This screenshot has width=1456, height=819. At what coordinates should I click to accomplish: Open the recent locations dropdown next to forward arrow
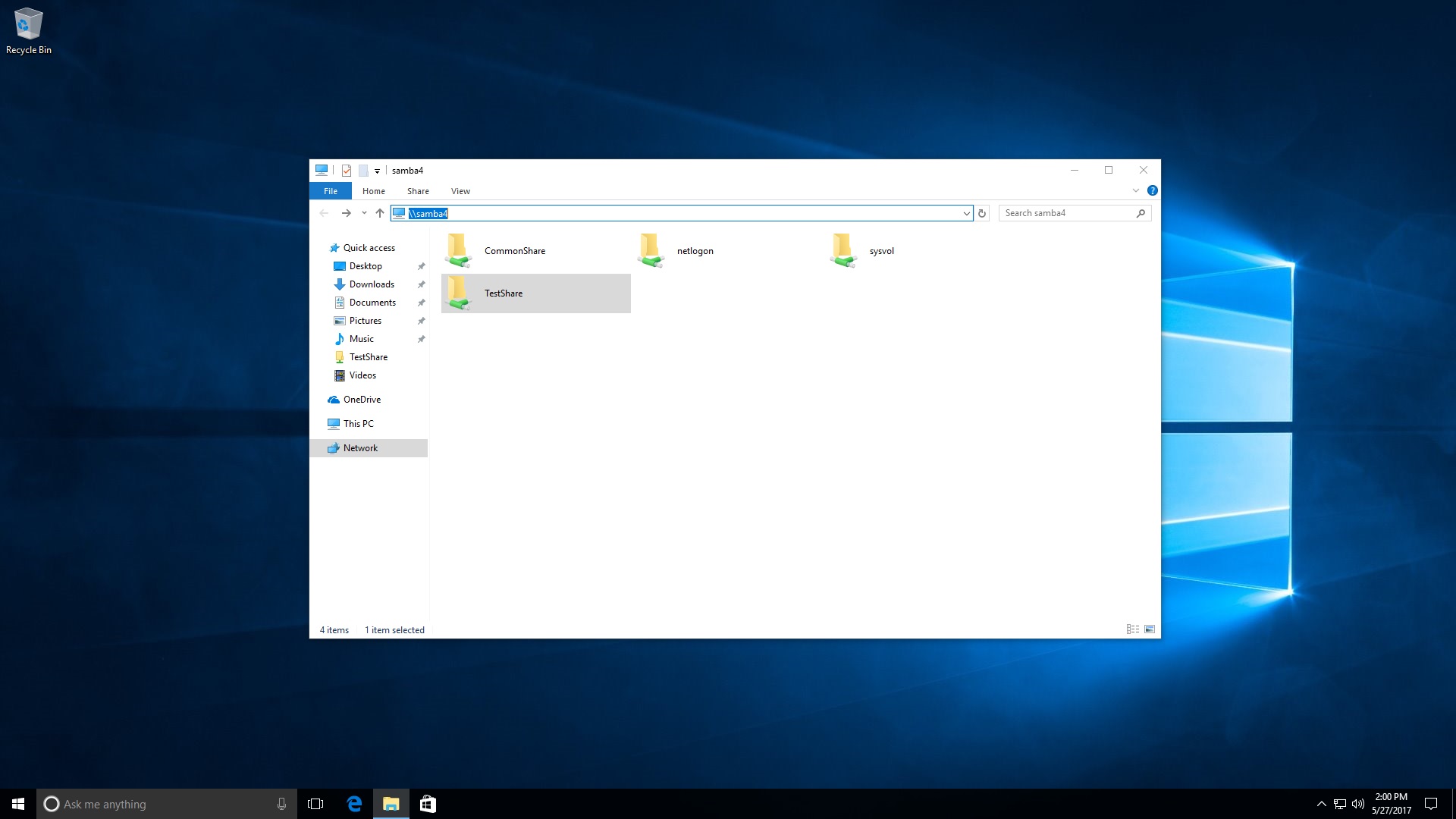tap(363, 213)
